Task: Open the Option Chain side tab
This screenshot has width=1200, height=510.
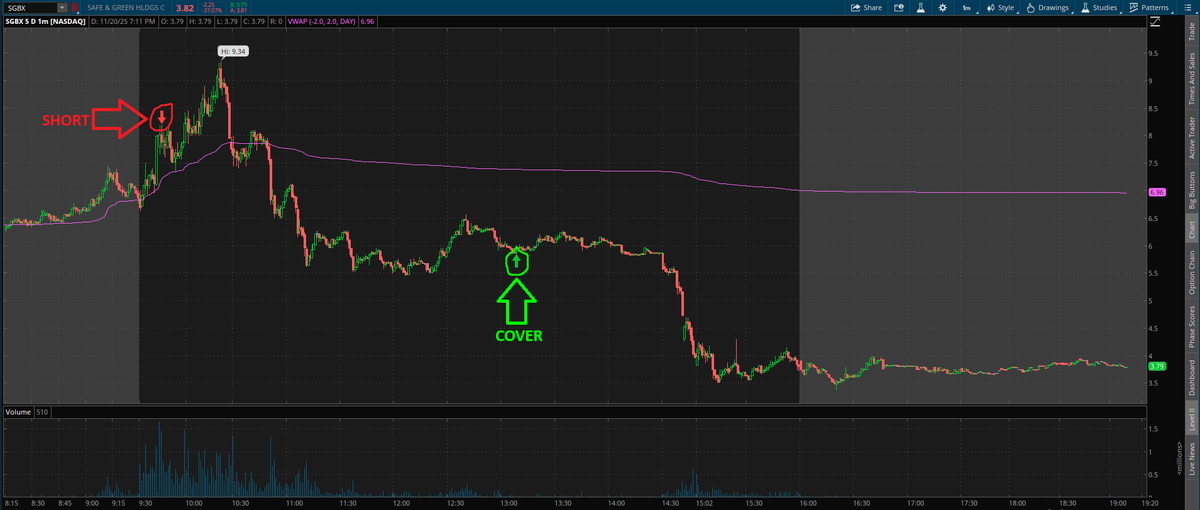Action: click(1191, 271)
